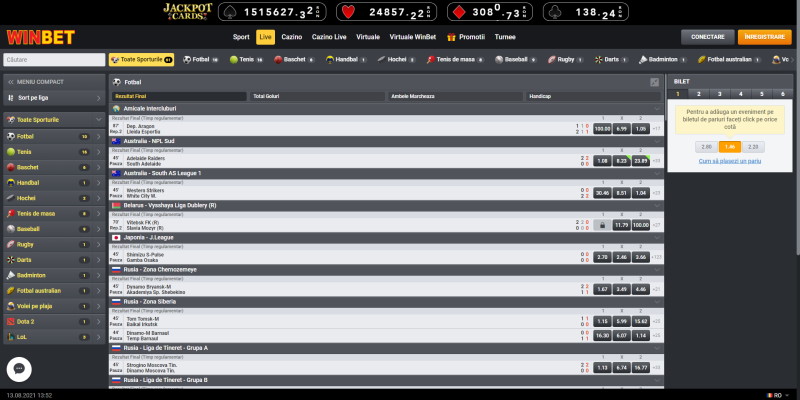The image size is (800, 400).
Task: Switch to Ambele Marcheaza market tab
Action: (456, 96)
